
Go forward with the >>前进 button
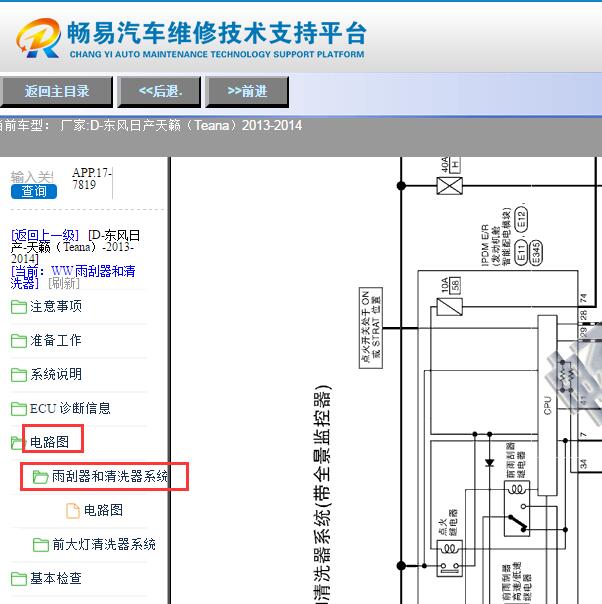tap(247, 92)
